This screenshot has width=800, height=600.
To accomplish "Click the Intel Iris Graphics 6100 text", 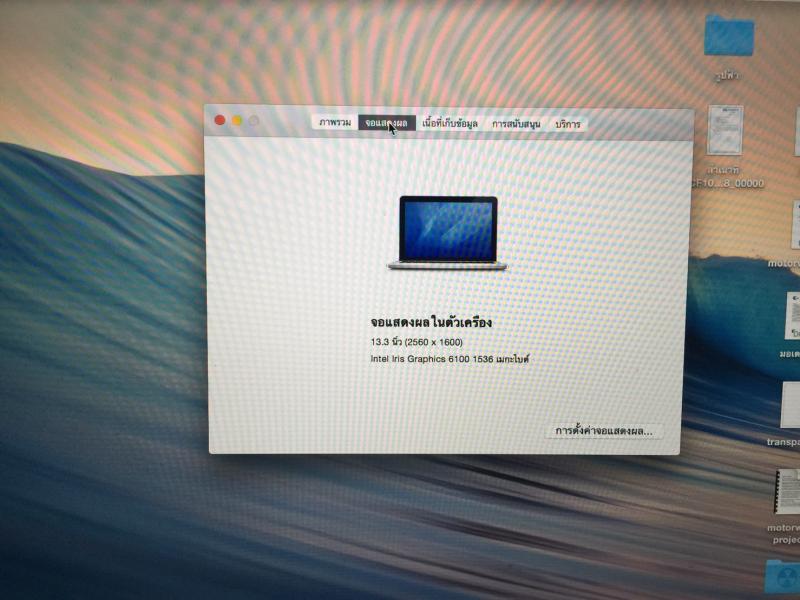I will point(449,358).
